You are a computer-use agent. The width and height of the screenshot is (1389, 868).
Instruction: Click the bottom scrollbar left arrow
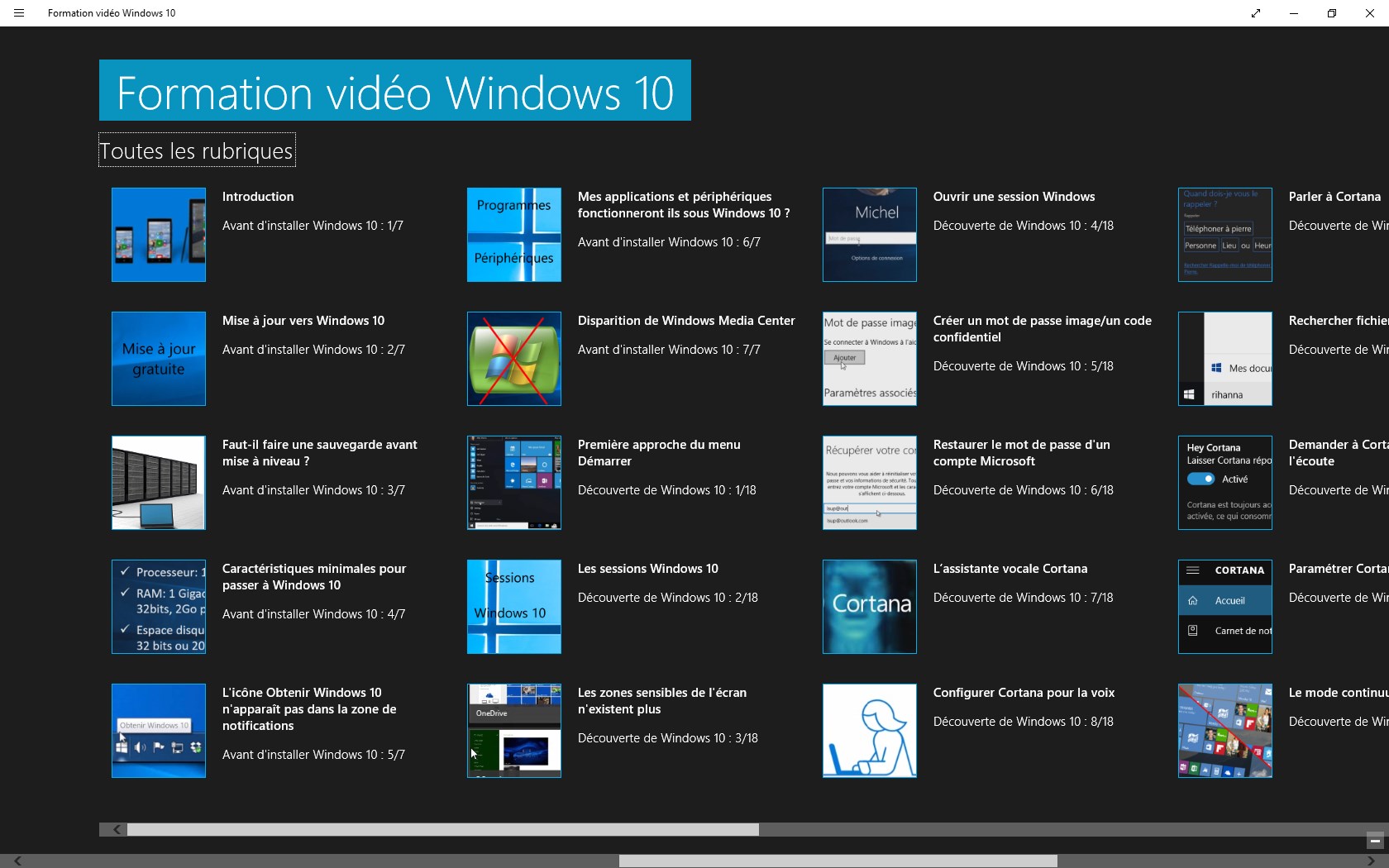[x=17, y=861]
